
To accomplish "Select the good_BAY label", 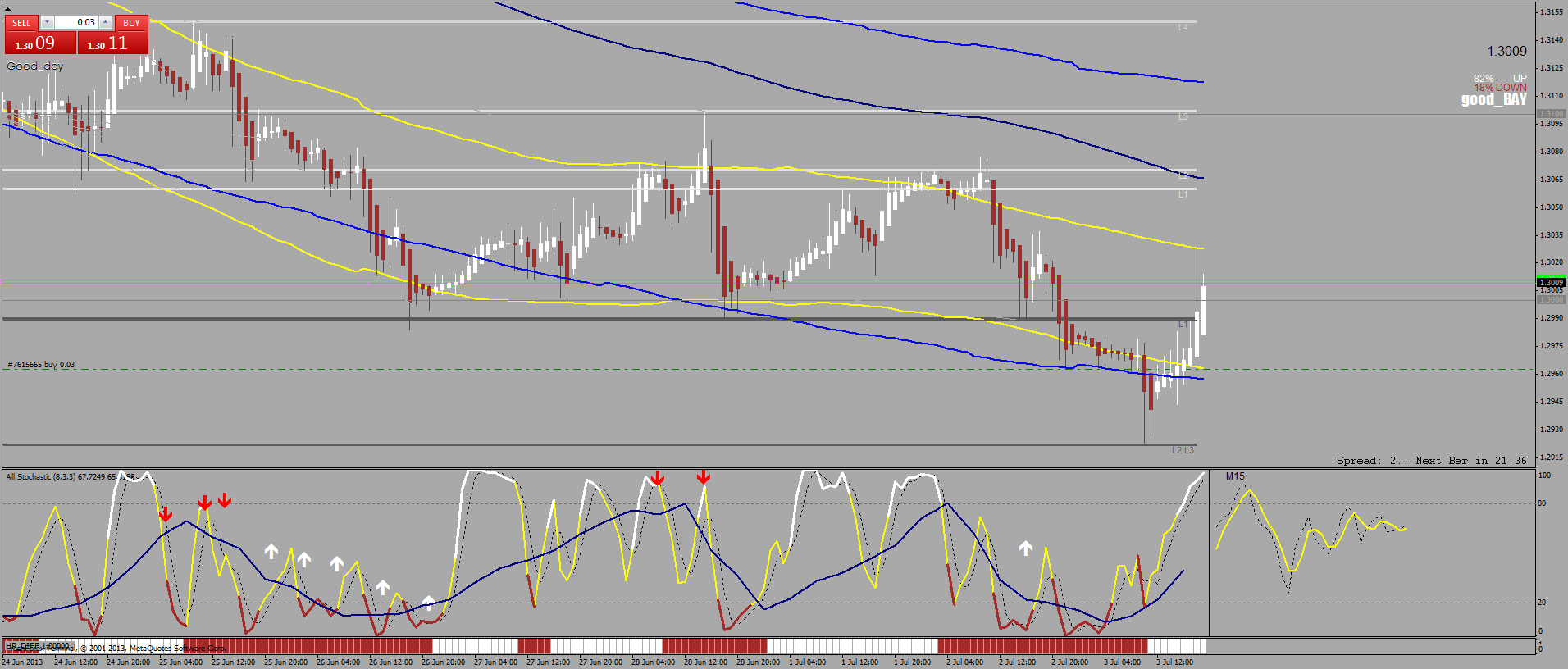I will 1494,99.
